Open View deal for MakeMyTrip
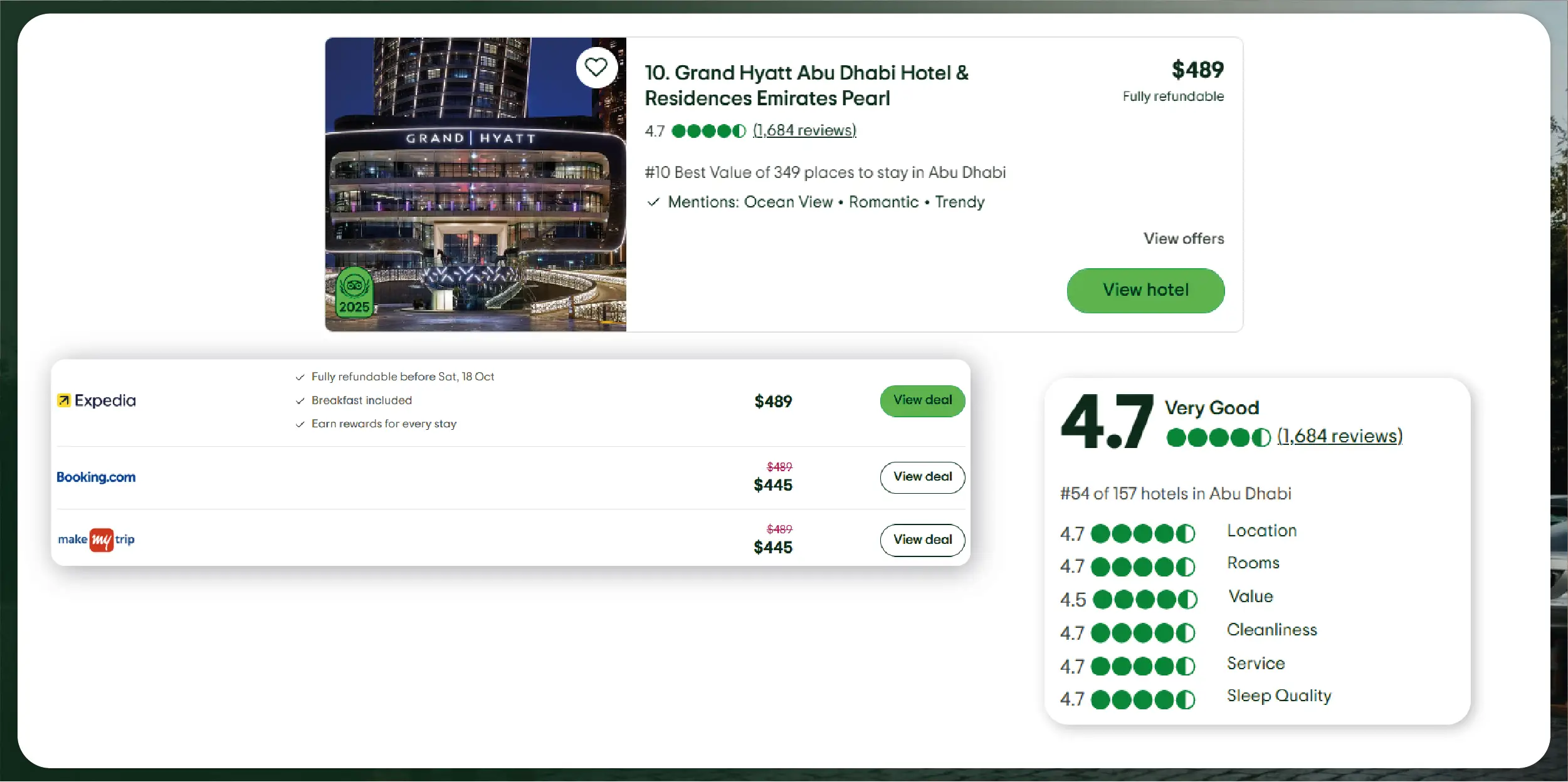The height and width of the screenshot is (782, 1568). [x=922, y=540]
